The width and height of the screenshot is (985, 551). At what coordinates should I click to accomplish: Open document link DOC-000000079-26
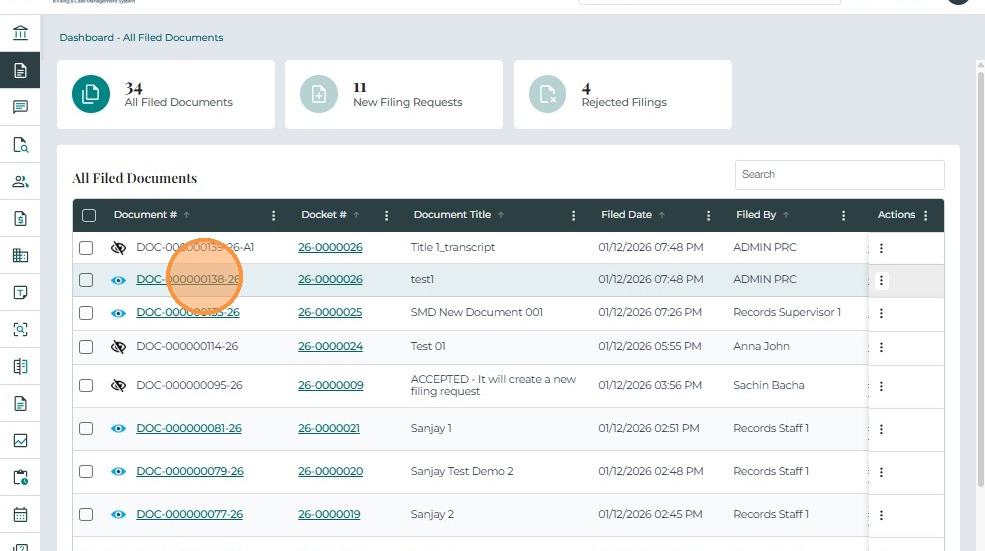[190, 471]
